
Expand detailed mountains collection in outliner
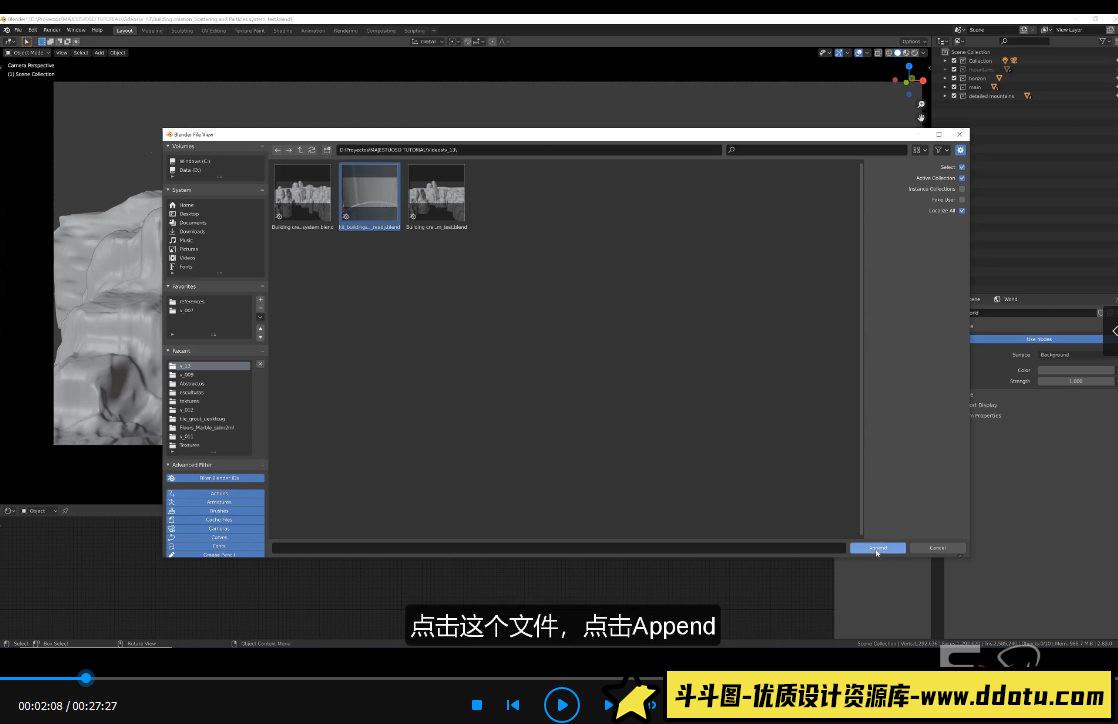(x=945, y=96)
